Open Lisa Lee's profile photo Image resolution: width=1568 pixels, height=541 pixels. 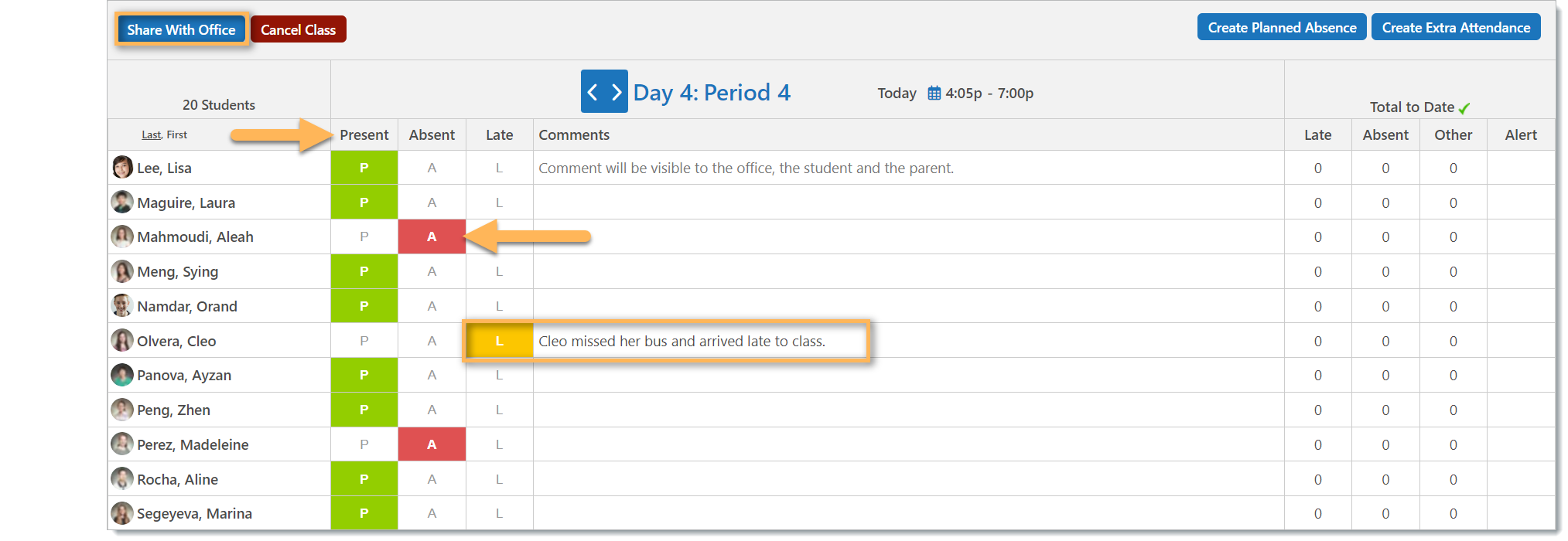pyautogui.click(x=122, y=167)
